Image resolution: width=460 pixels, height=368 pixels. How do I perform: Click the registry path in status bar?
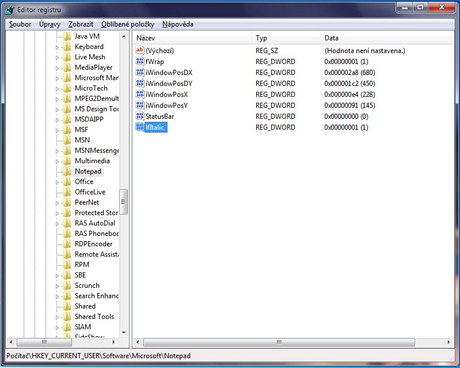pos(98,356)
